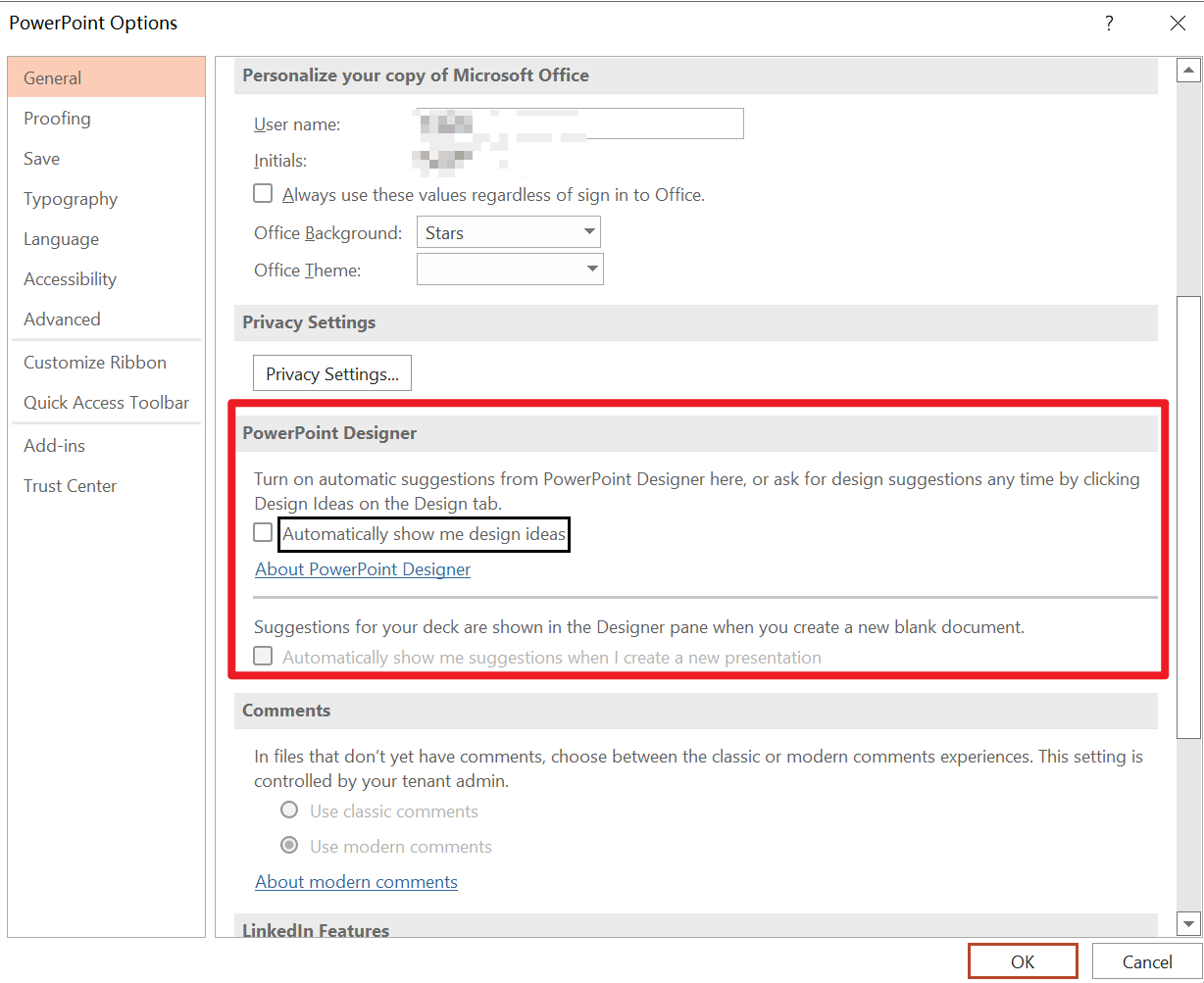Click inside the User name field

tap(578, 123)
